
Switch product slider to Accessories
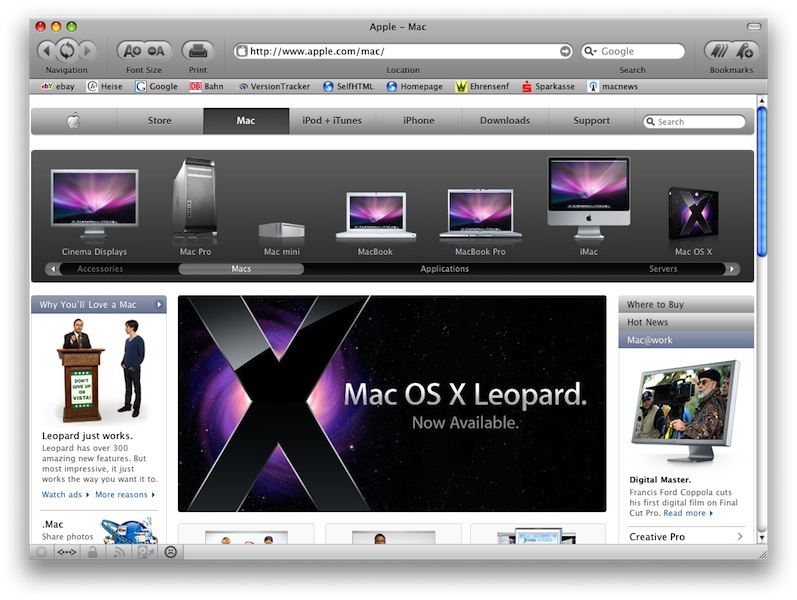[100, 269]
